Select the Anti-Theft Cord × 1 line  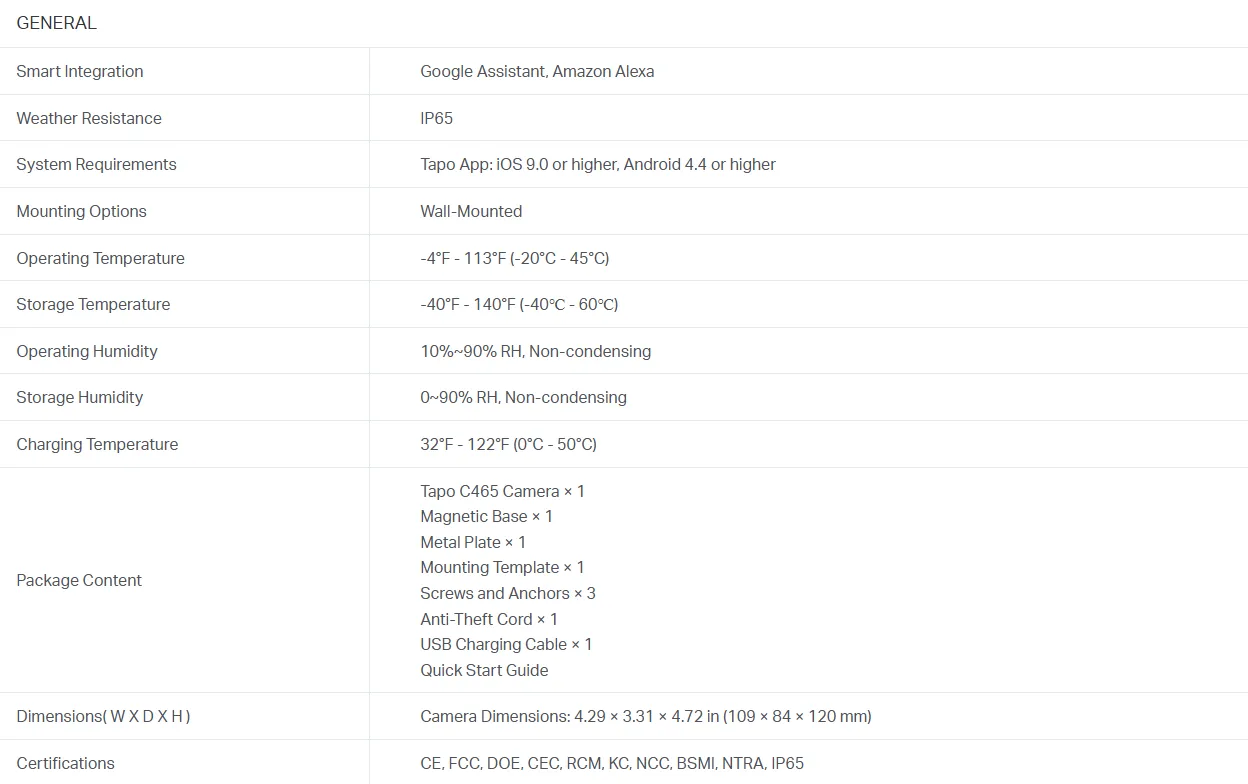[489, 619]
